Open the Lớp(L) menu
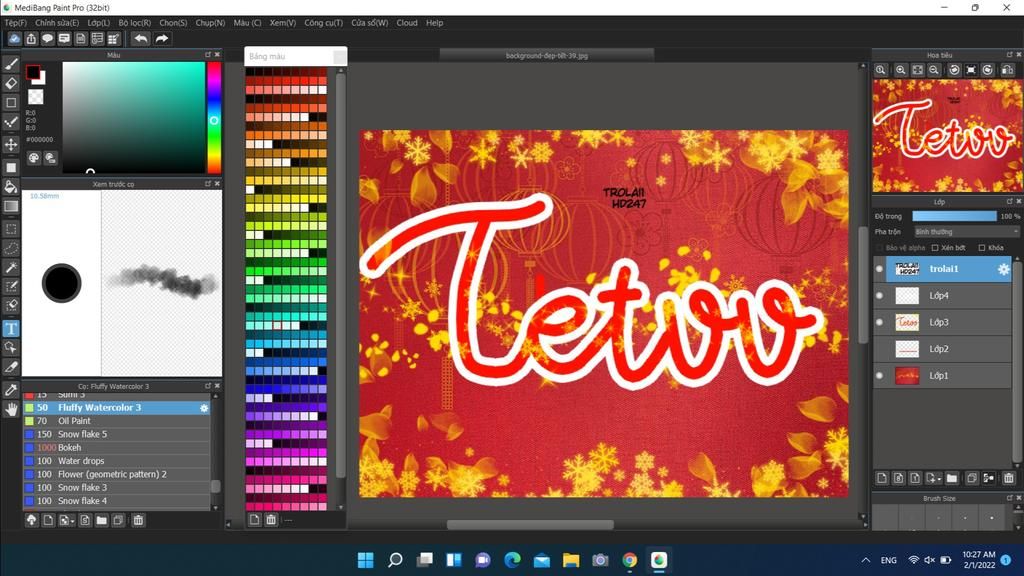This screenshot has height=576, width=1024. pyautogui.click(x=99, y=23)
